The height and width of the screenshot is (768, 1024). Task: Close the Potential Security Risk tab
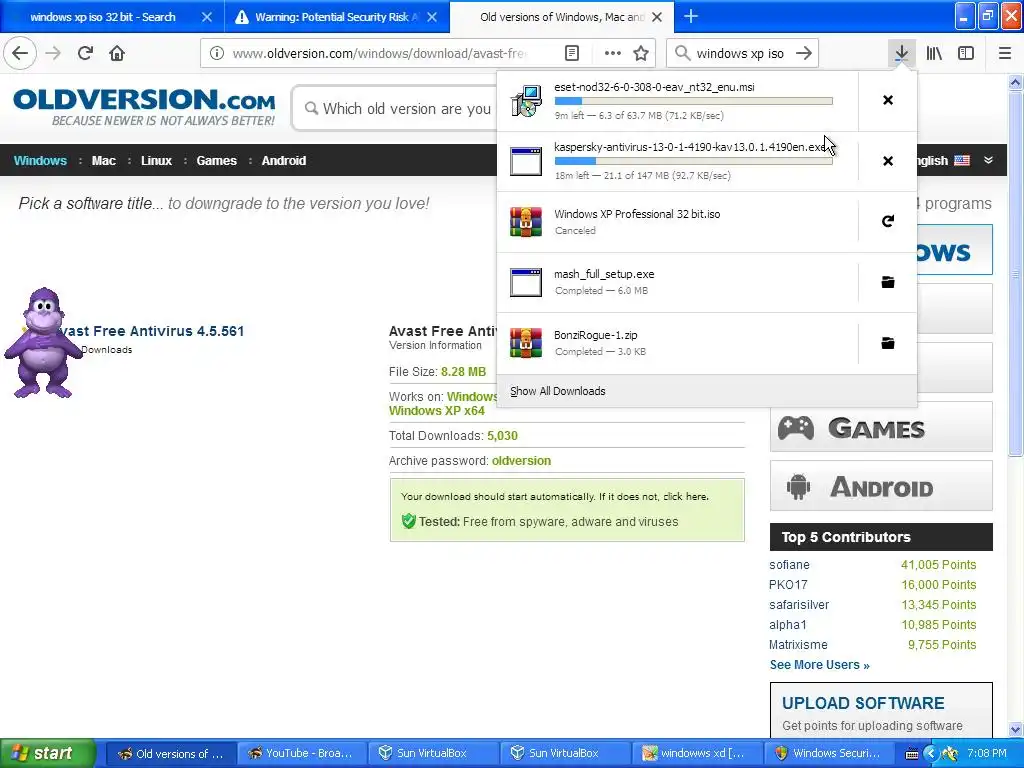pyautogui.click(x=432, y=17)
